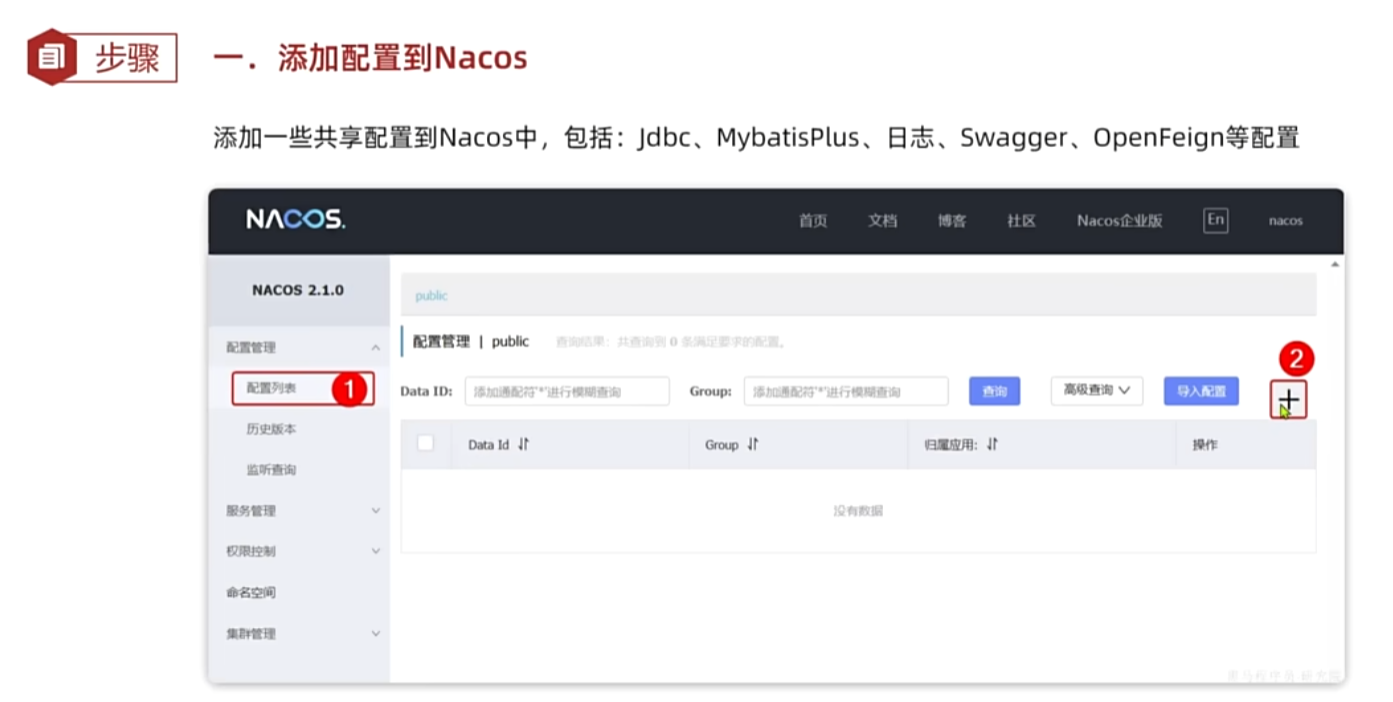Viewport: 1393px width, 702px height.
Task: Click the blue 查询 button
Action: click(x=995, y=391)
